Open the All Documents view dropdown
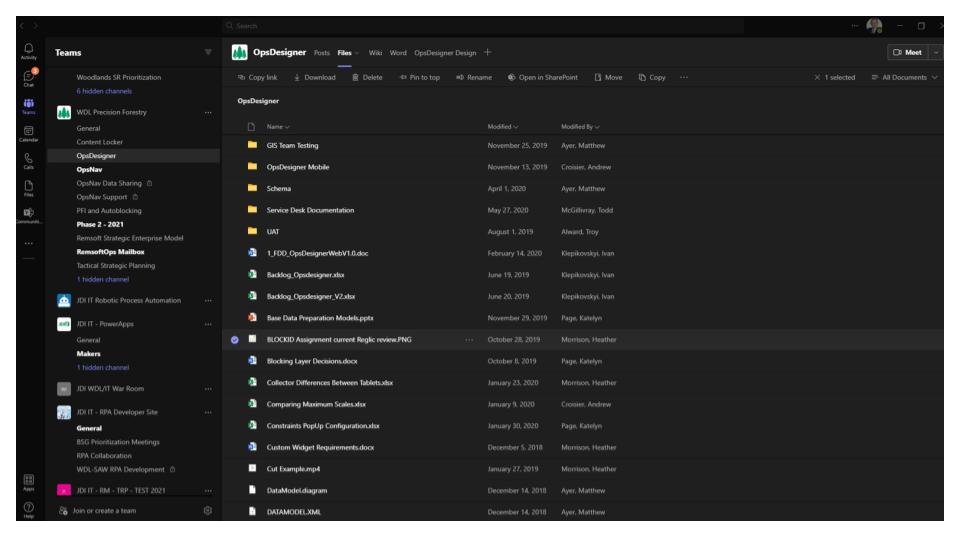This screenshot has width=960, height=540. click(x=904, y=78)
